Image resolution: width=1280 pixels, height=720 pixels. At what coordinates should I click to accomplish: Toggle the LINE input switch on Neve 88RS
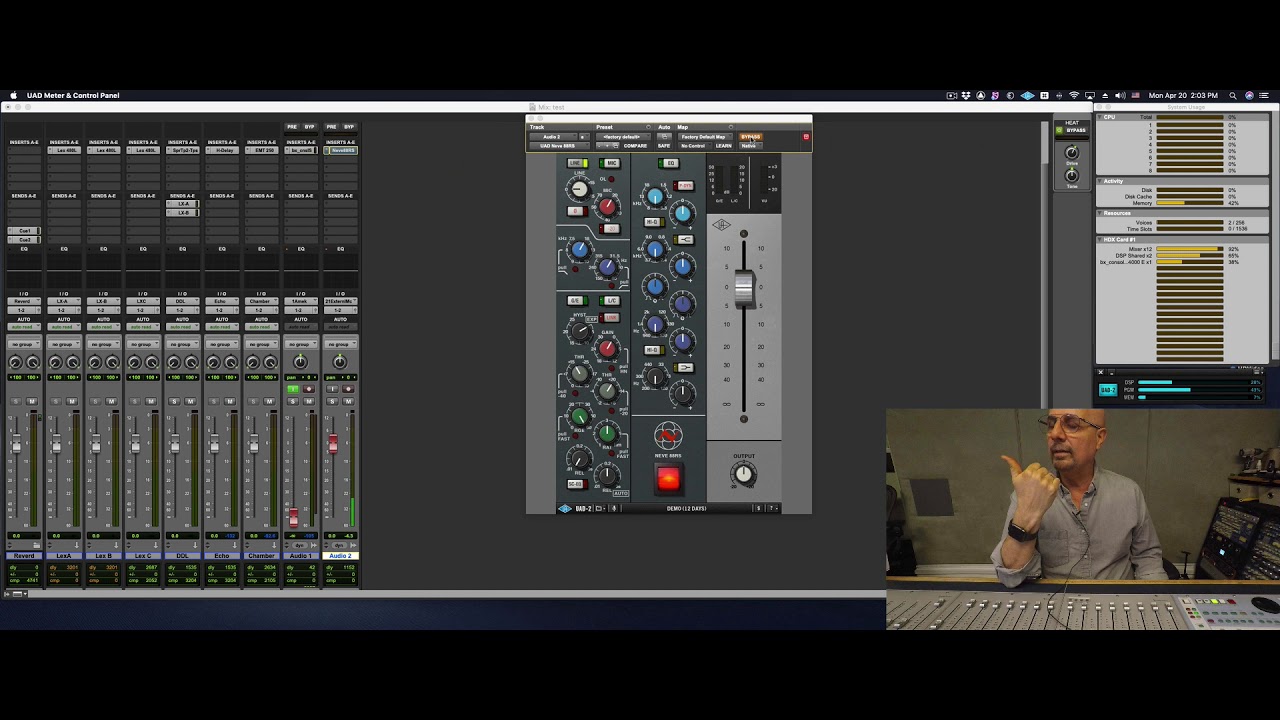[578, 163]
